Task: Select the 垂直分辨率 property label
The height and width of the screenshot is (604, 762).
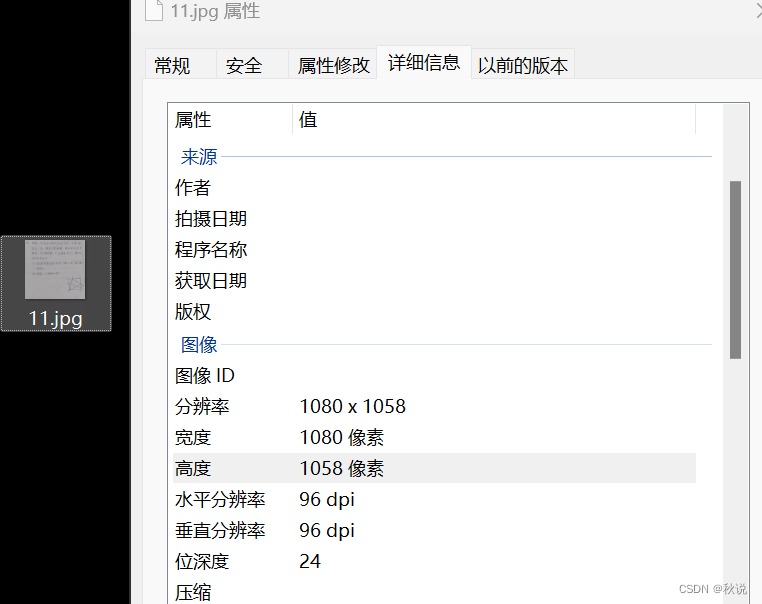Action: [220, 531]
